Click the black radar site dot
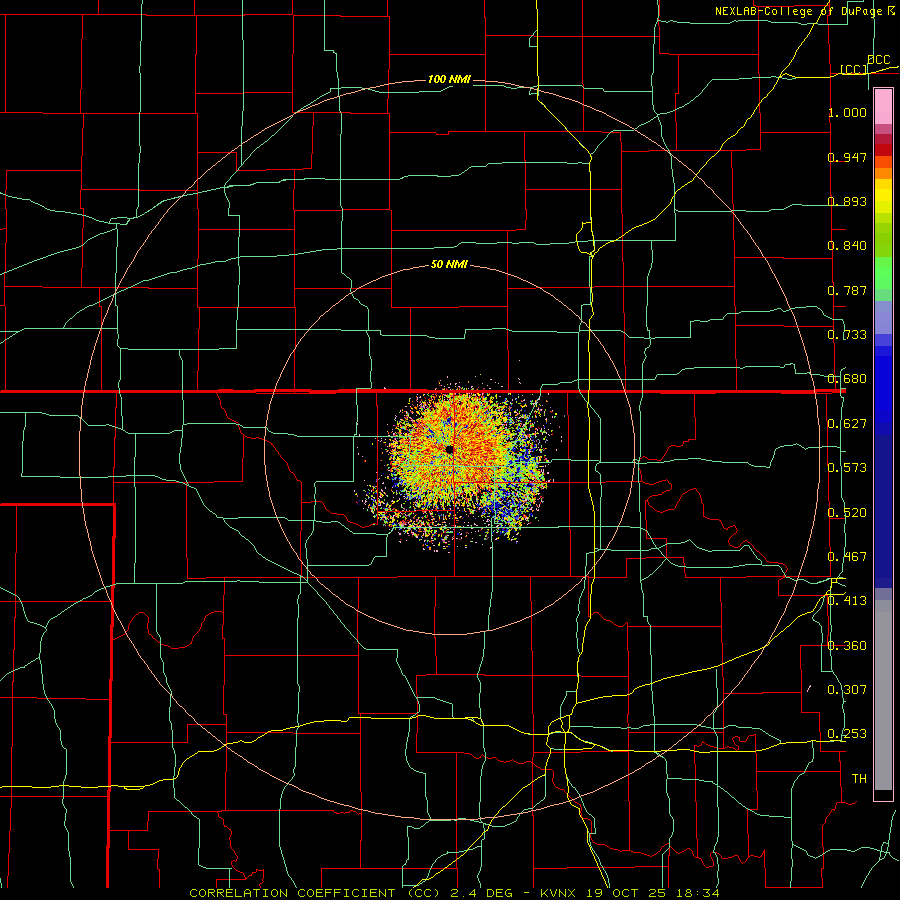Screen dimensions: 900x900 pyautogui.click(x=449, y=449)
